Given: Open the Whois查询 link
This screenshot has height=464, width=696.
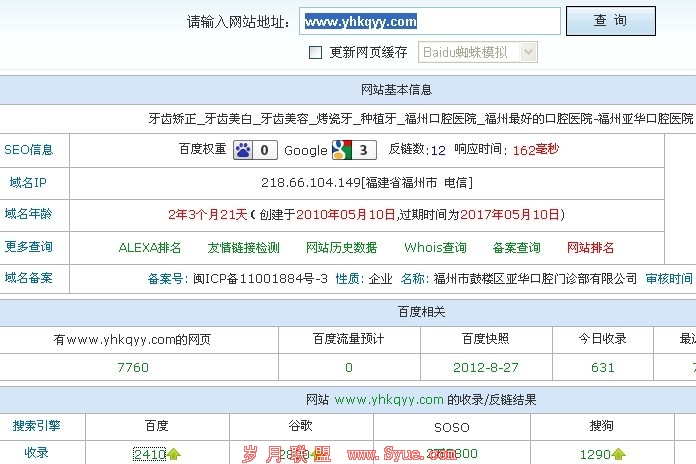Looking at the screenshot, I should click(435, 247).
